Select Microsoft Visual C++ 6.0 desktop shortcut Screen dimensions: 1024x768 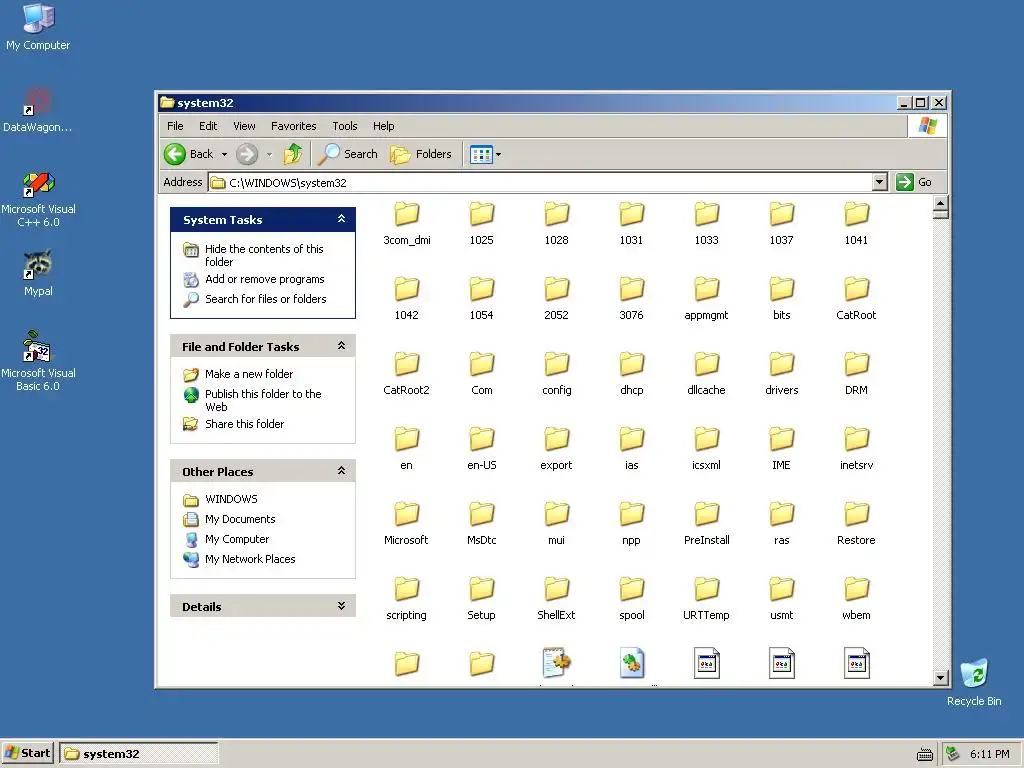click(x=38, y=199)
